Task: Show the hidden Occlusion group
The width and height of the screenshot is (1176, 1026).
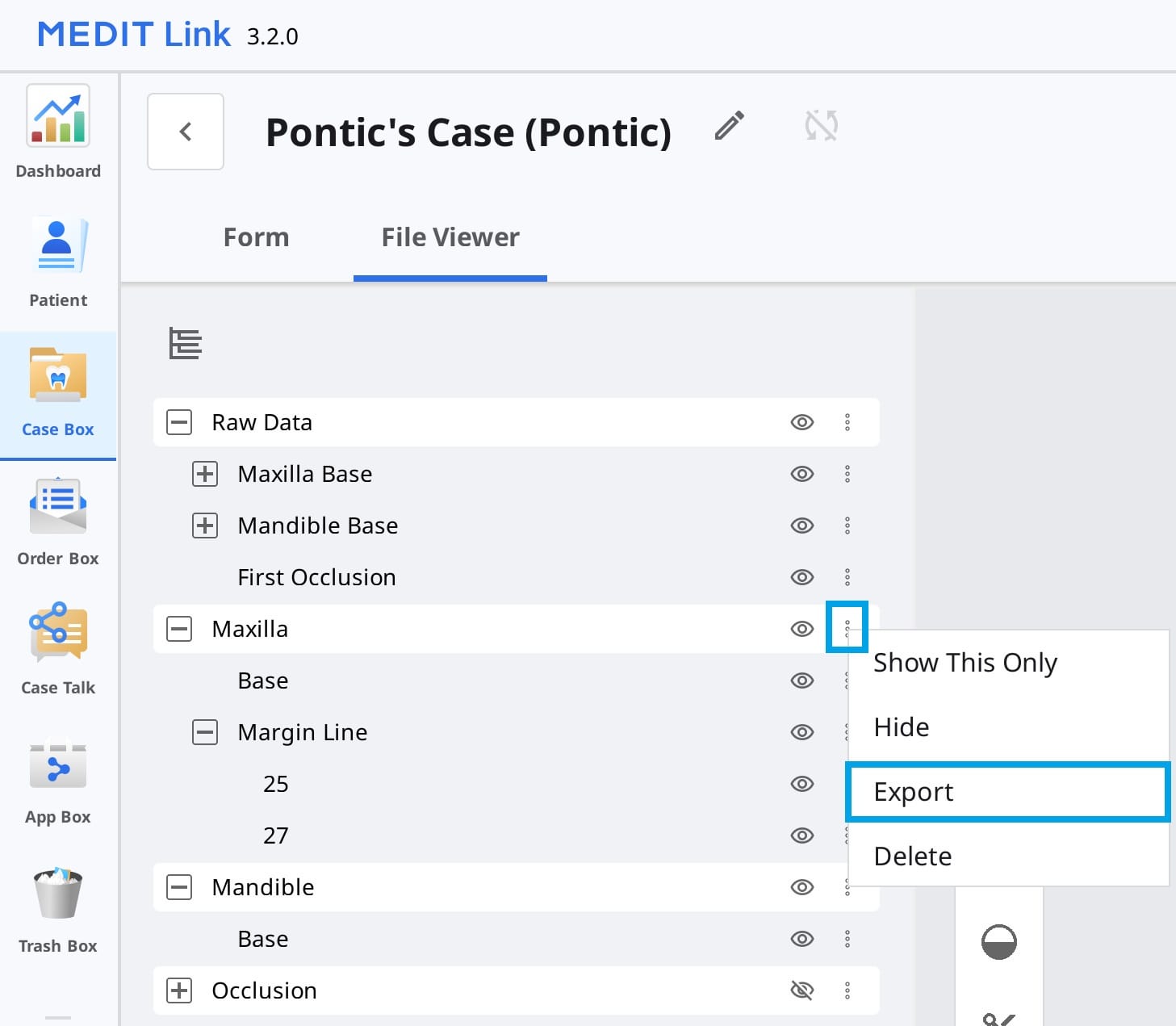Action: pos(801,990)
